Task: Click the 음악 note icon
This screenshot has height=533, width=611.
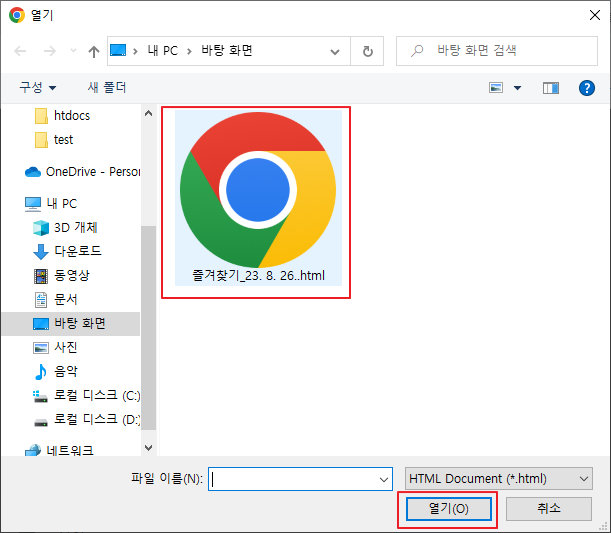Action: pos(41,372)
